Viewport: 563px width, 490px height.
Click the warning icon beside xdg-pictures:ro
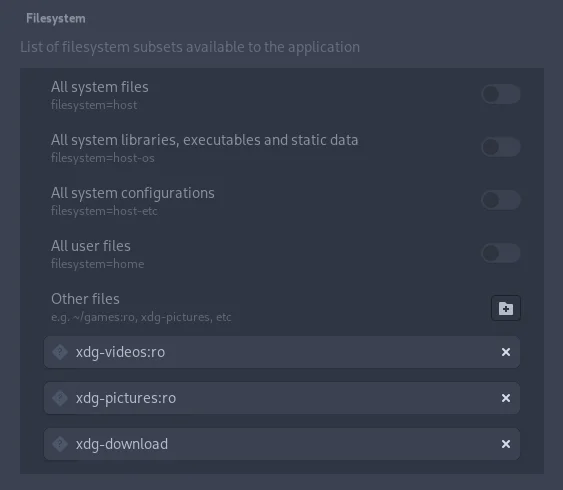click(60, 398)
